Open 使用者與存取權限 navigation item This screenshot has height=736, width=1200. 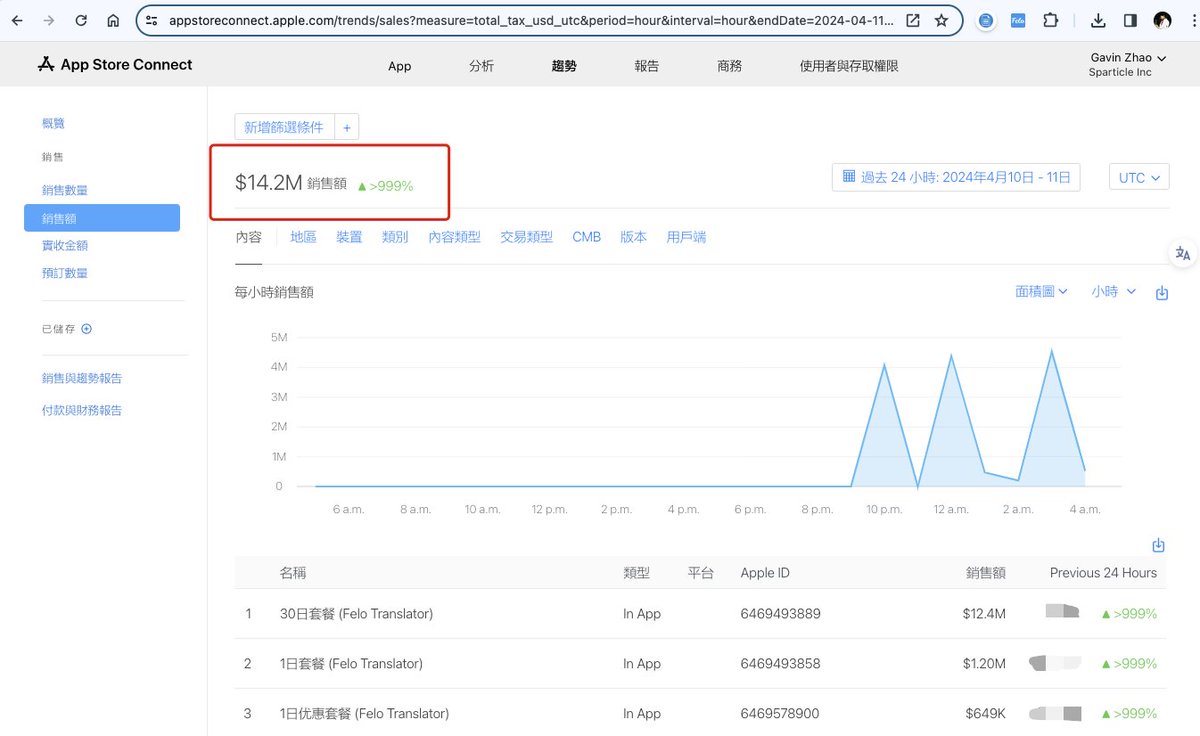click(849, 66)
